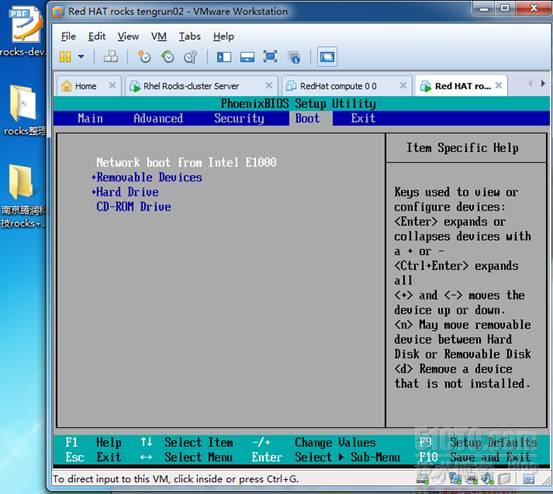Select the BIOS Exit menu

click(x=363, y=118)
